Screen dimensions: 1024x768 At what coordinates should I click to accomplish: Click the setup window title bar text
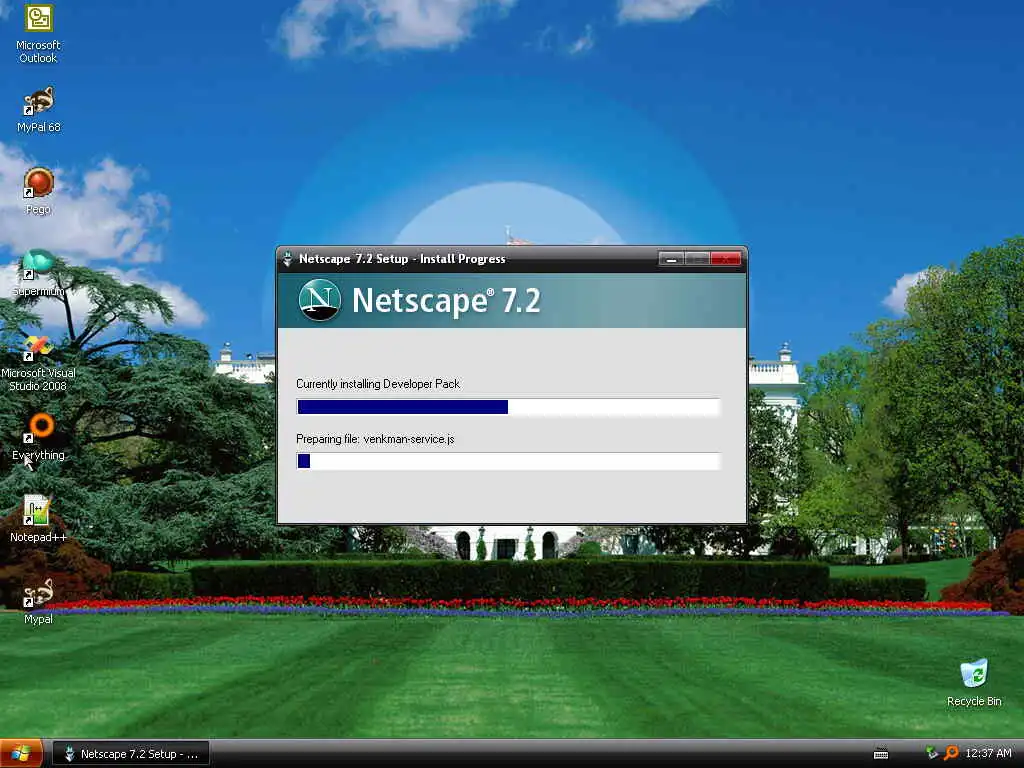[402, 259]
